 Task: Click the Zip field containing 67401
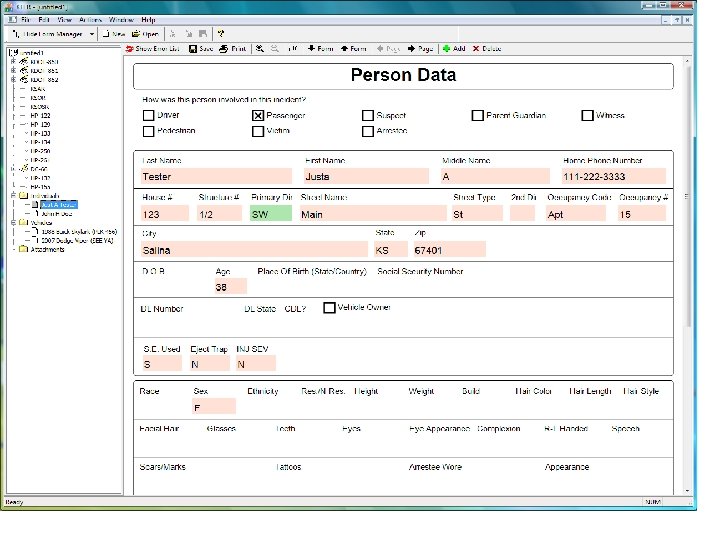[x=450, y=250]
